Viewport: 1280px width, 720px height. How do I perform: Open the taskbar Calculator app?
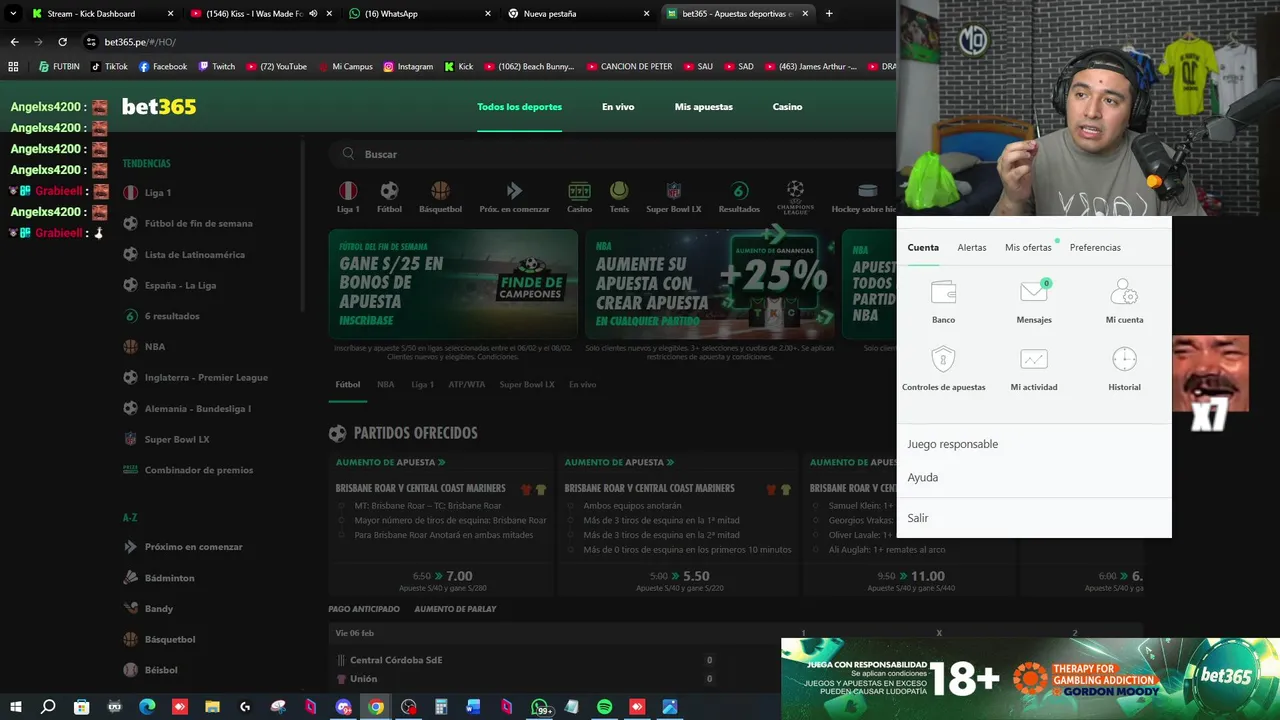coord(441,707)
